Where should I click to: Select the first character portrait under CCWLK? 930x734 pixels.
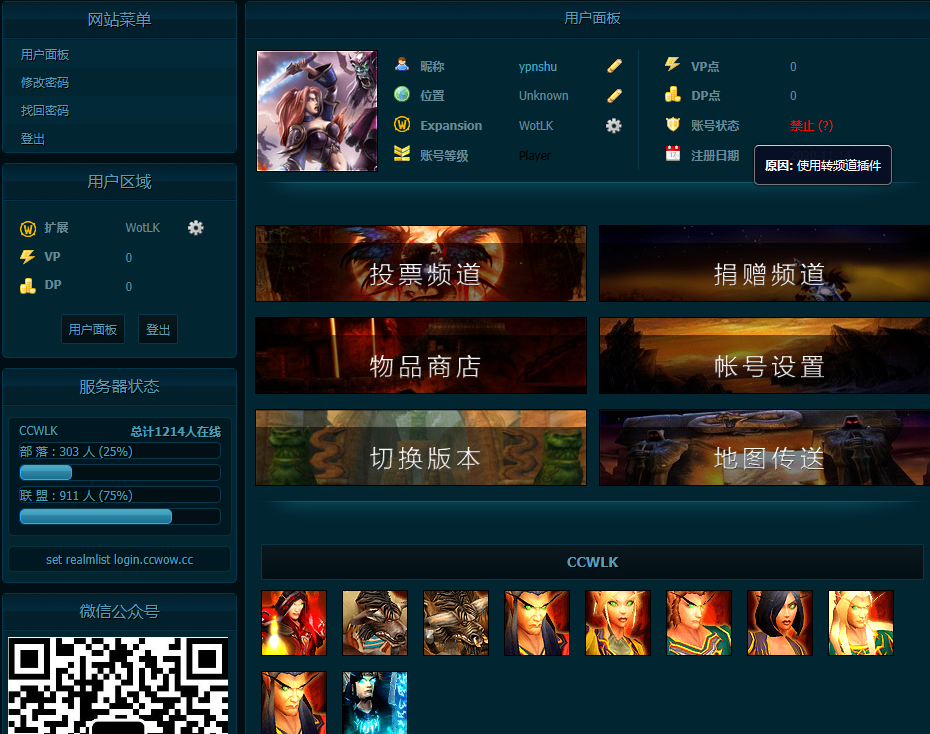pyautogui.click(x=293, y=622)
